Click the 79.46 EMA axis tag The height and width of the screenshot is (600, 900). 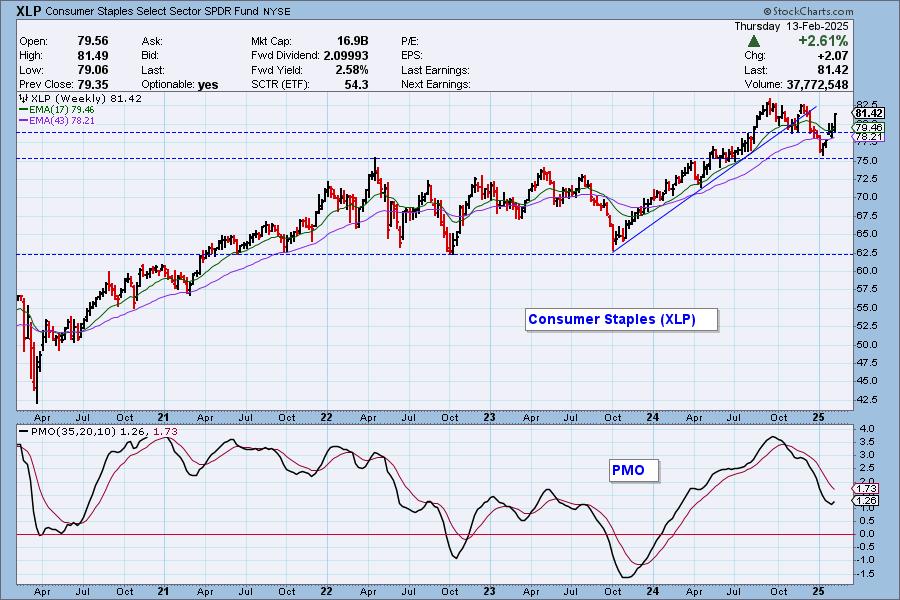pos(869,127)
